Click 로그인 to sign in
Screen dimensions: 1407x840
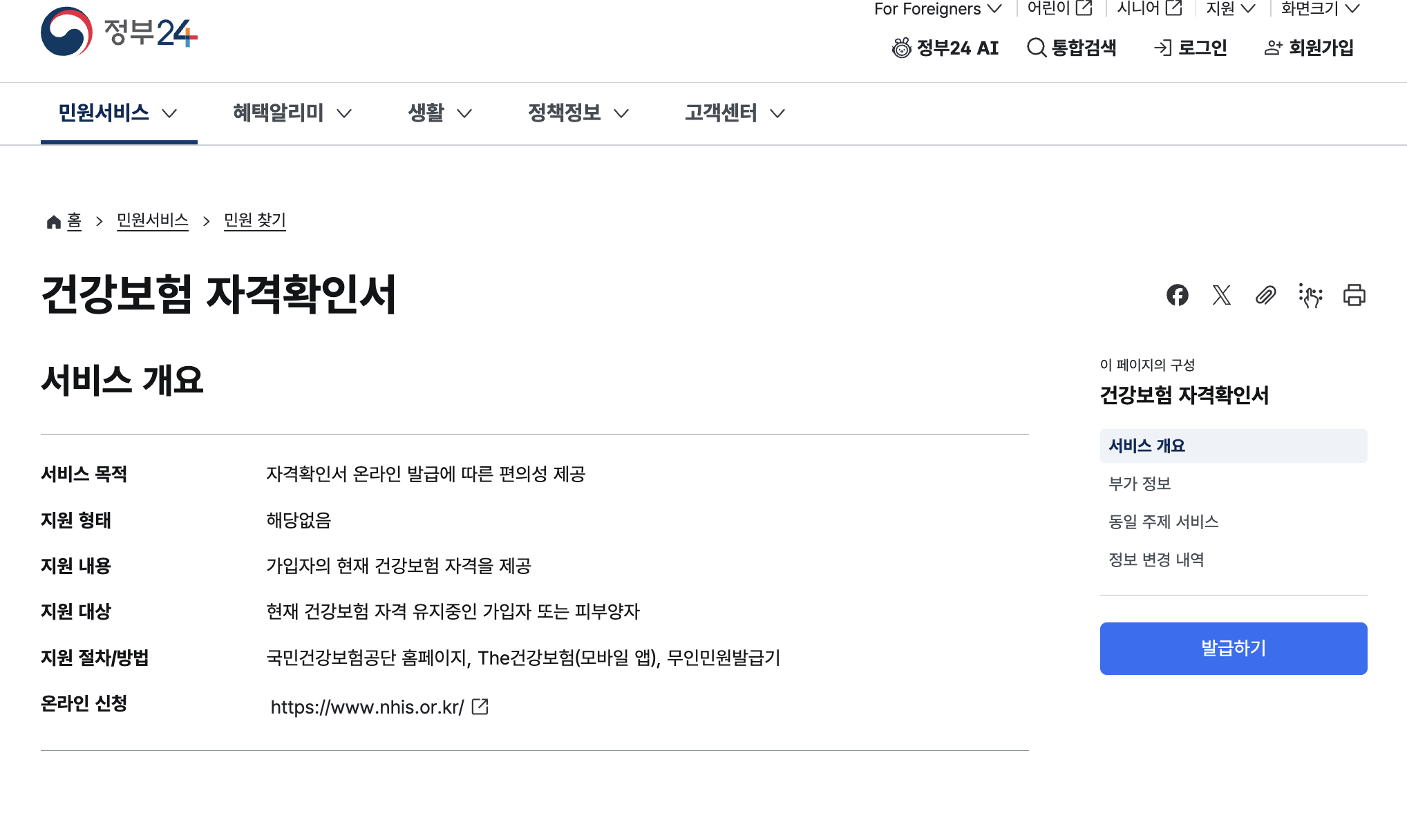click(x=1191, y=48)
